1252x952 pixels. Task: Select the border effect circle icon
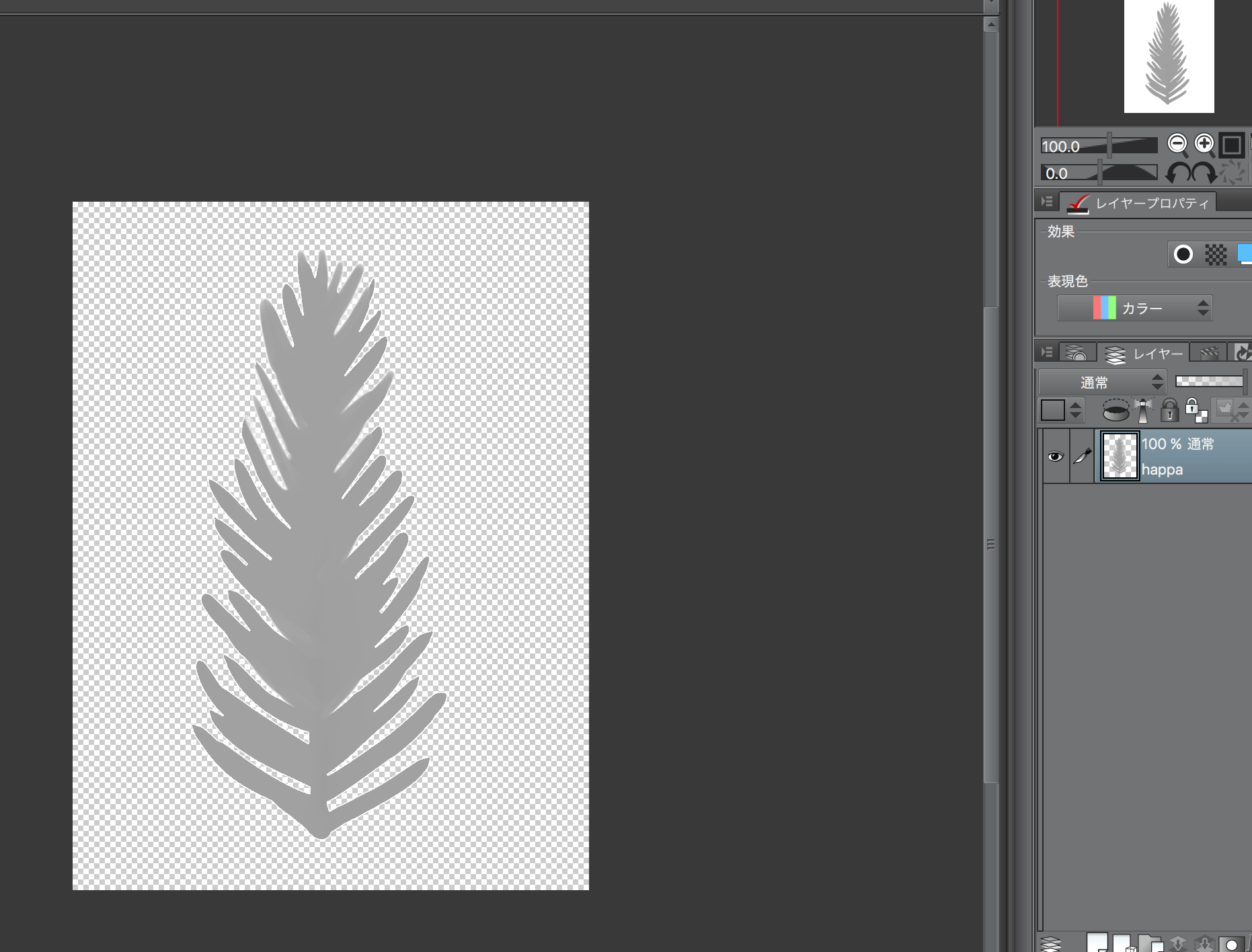pos(1183,254)
